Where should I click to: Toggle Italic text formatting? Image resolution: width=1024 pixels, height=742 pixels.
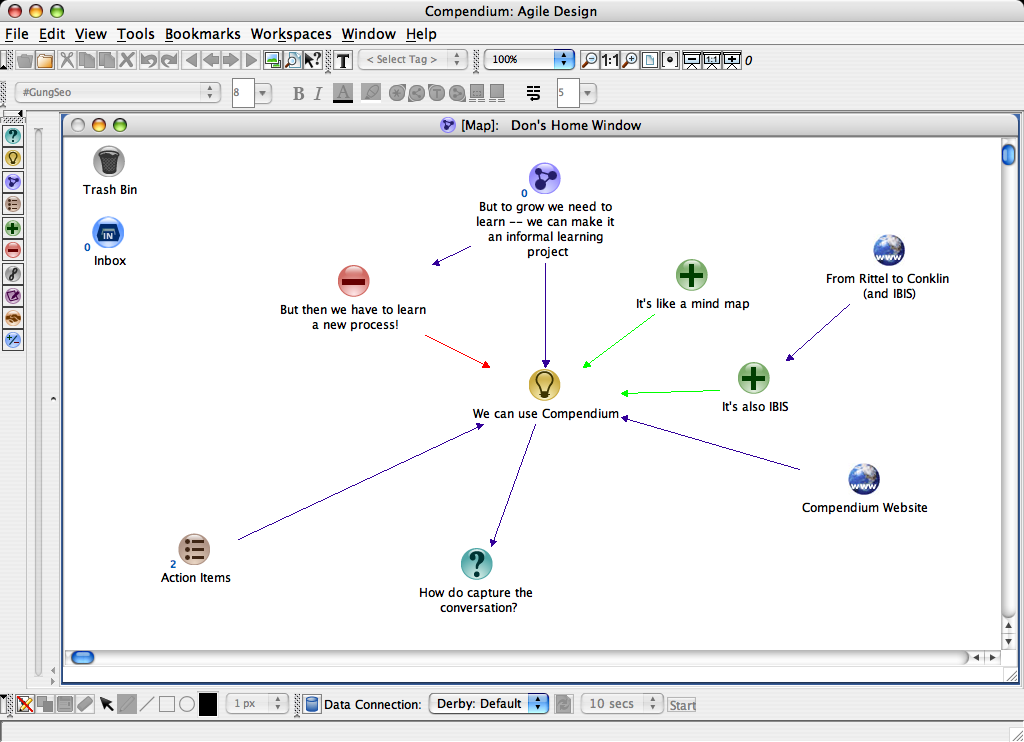pos(318,93)
